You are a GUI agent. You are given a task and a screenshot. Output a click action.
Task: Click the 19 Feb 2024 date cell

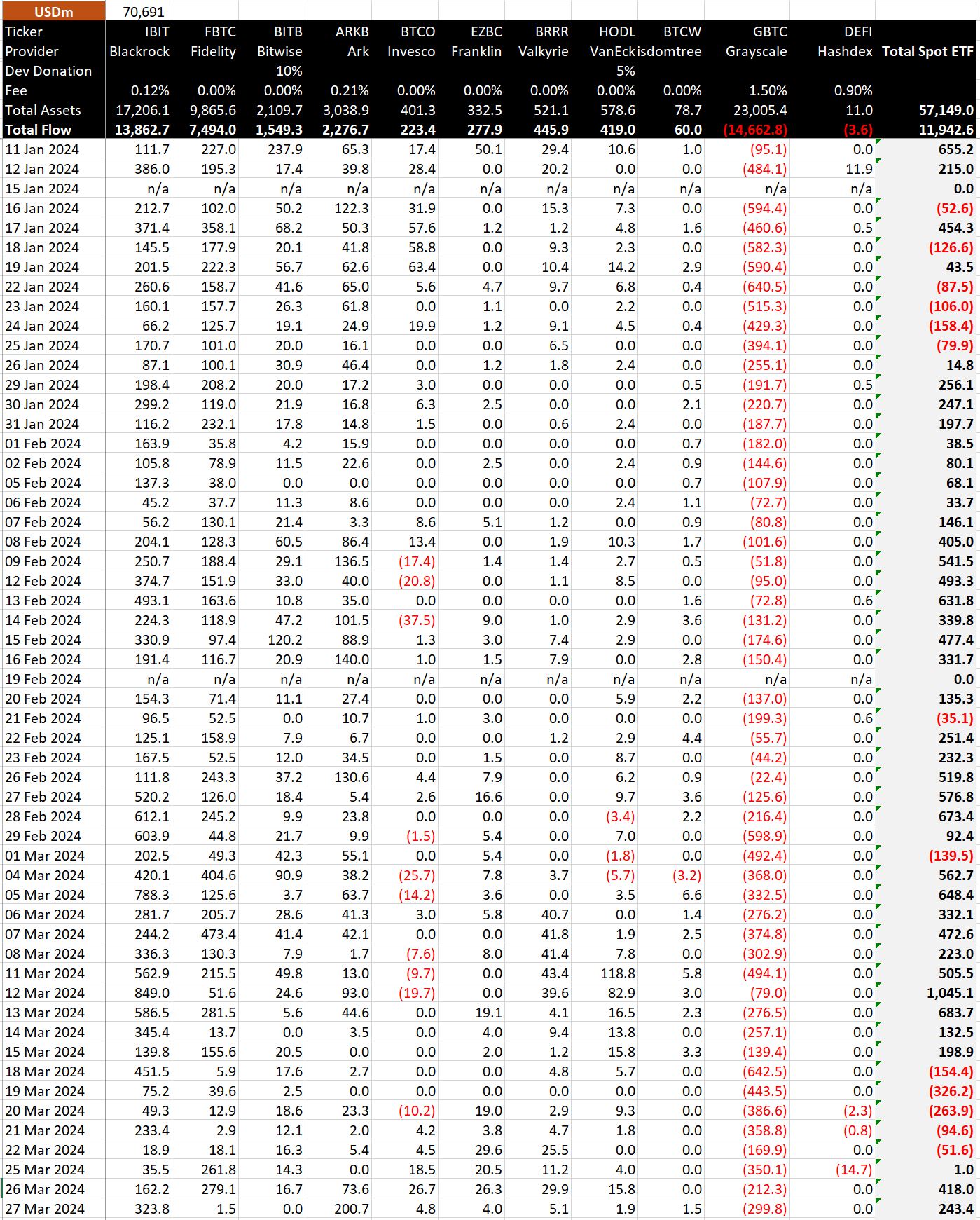[43, 679]
